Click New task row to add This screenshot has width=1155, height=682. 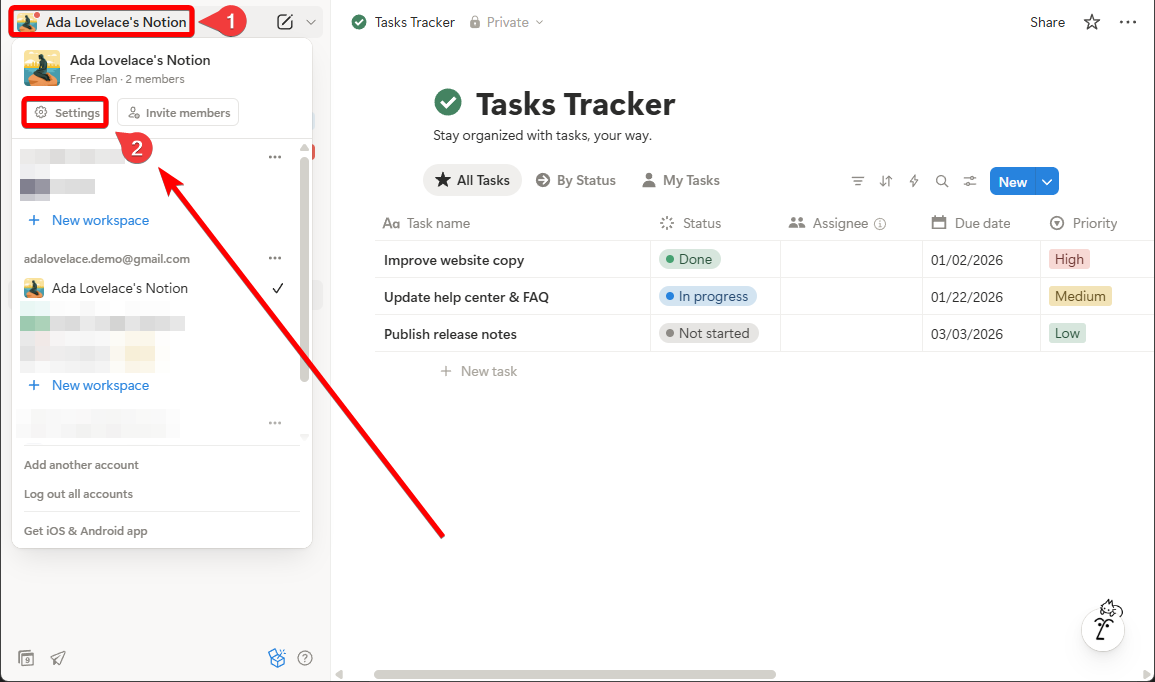point(479,371)
